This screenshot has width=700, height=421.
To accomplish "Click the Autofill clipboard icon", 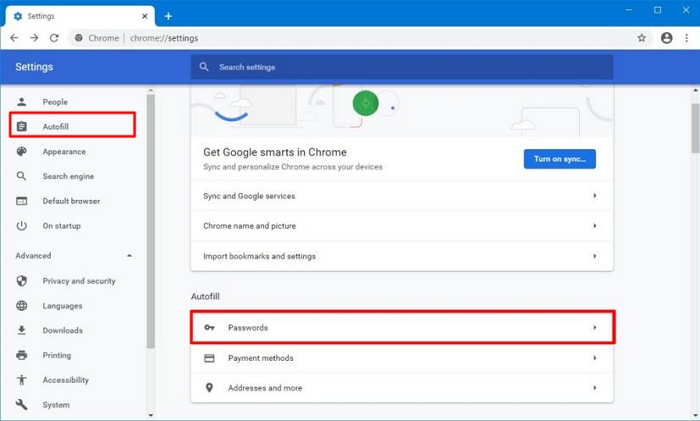I will (x=21, y=126).
